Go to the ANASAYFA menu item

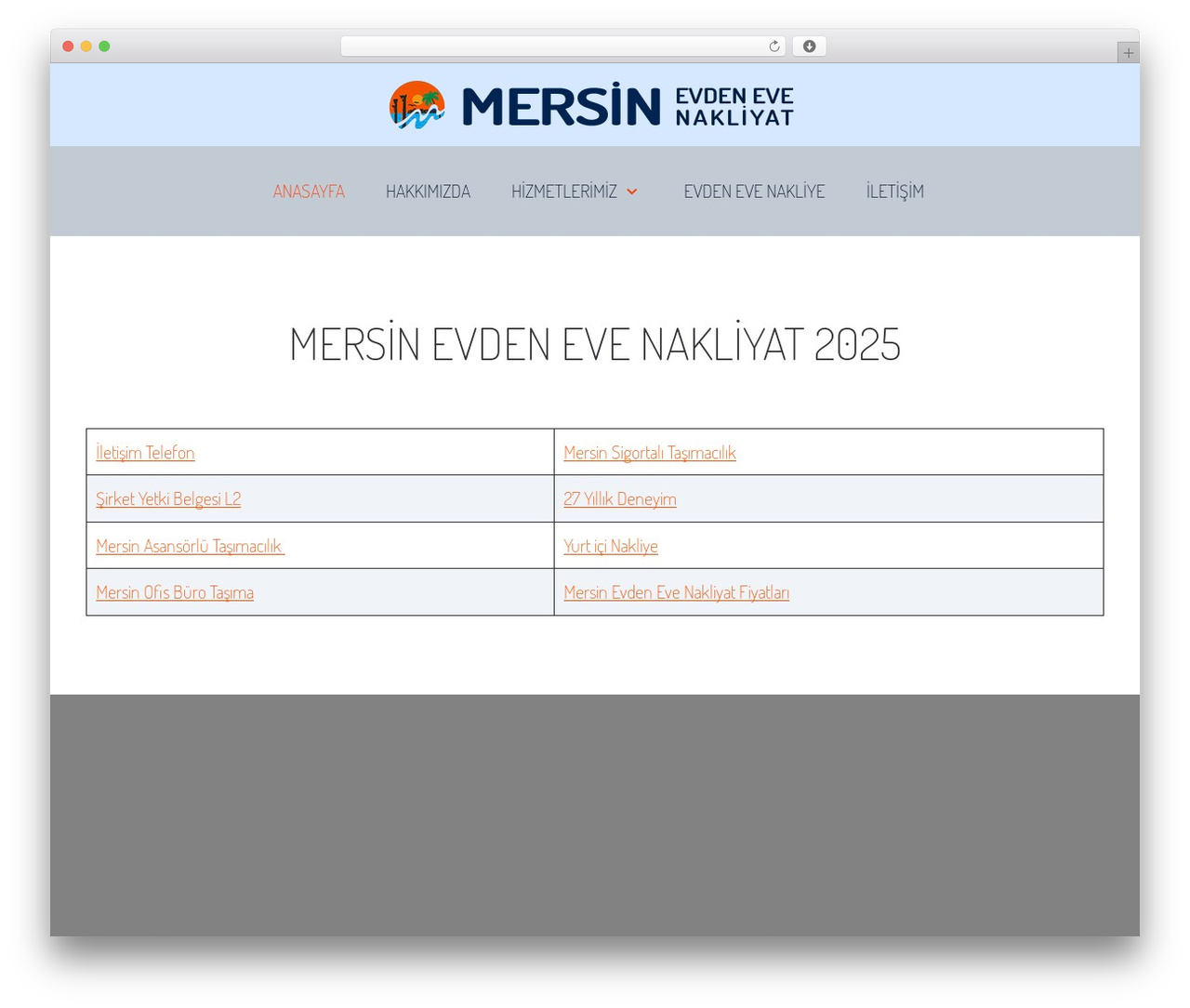[x=309, y=192]
